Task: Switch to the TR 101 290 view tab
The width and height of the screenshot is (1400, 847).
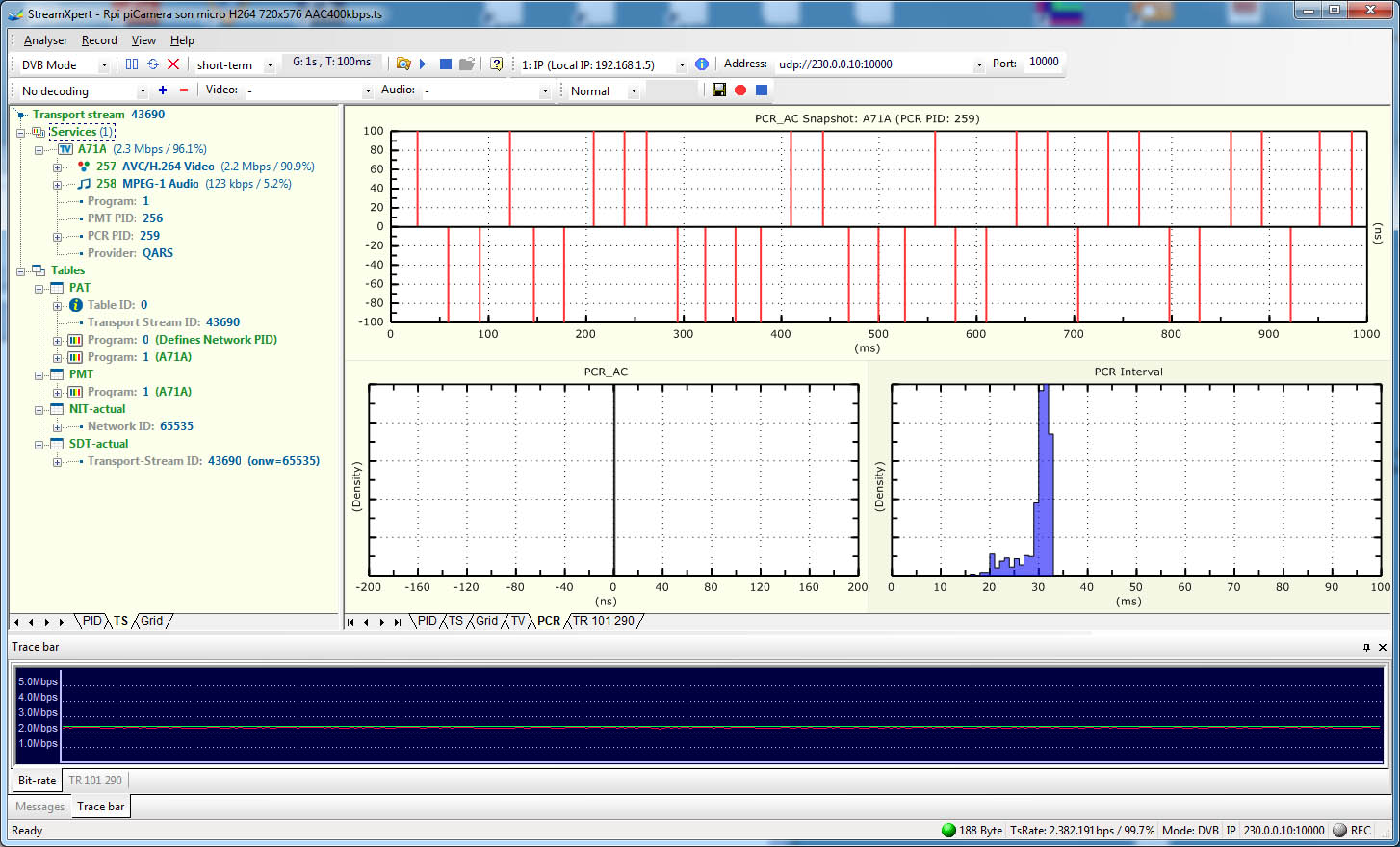Action: (604, 621)
